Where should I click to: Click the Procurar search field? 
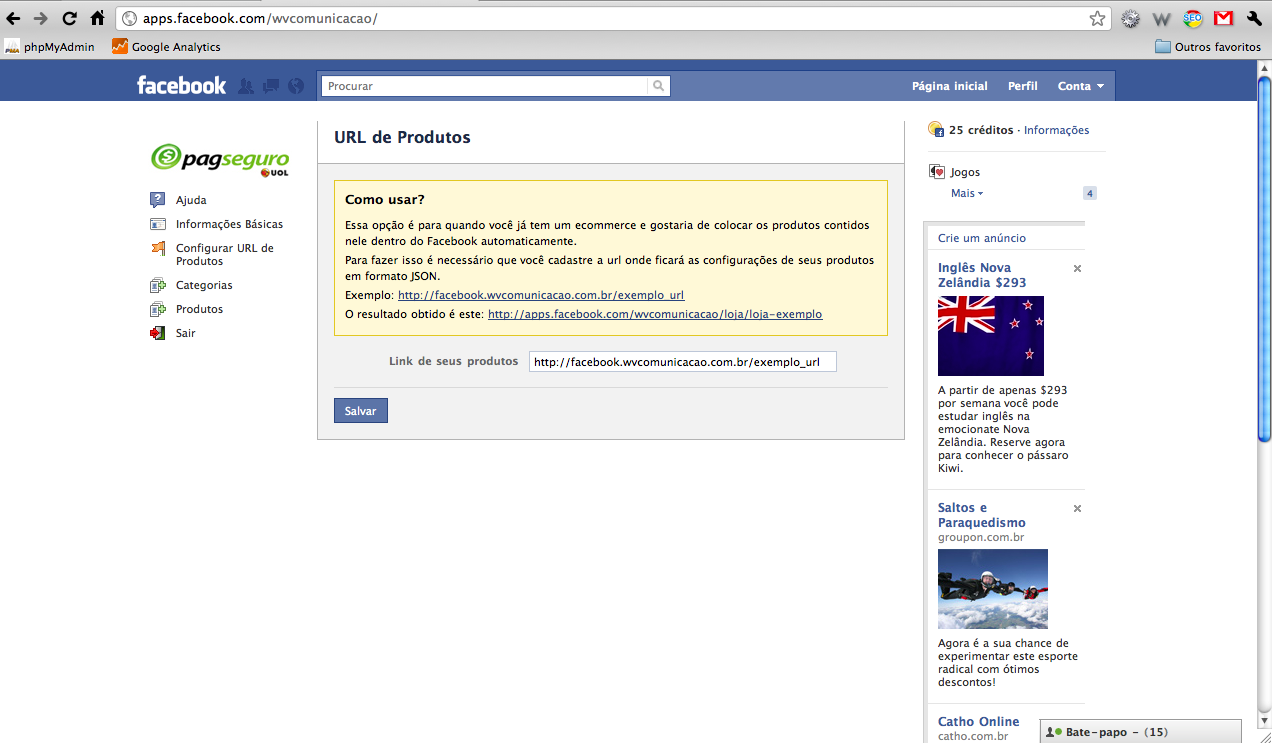484,86
